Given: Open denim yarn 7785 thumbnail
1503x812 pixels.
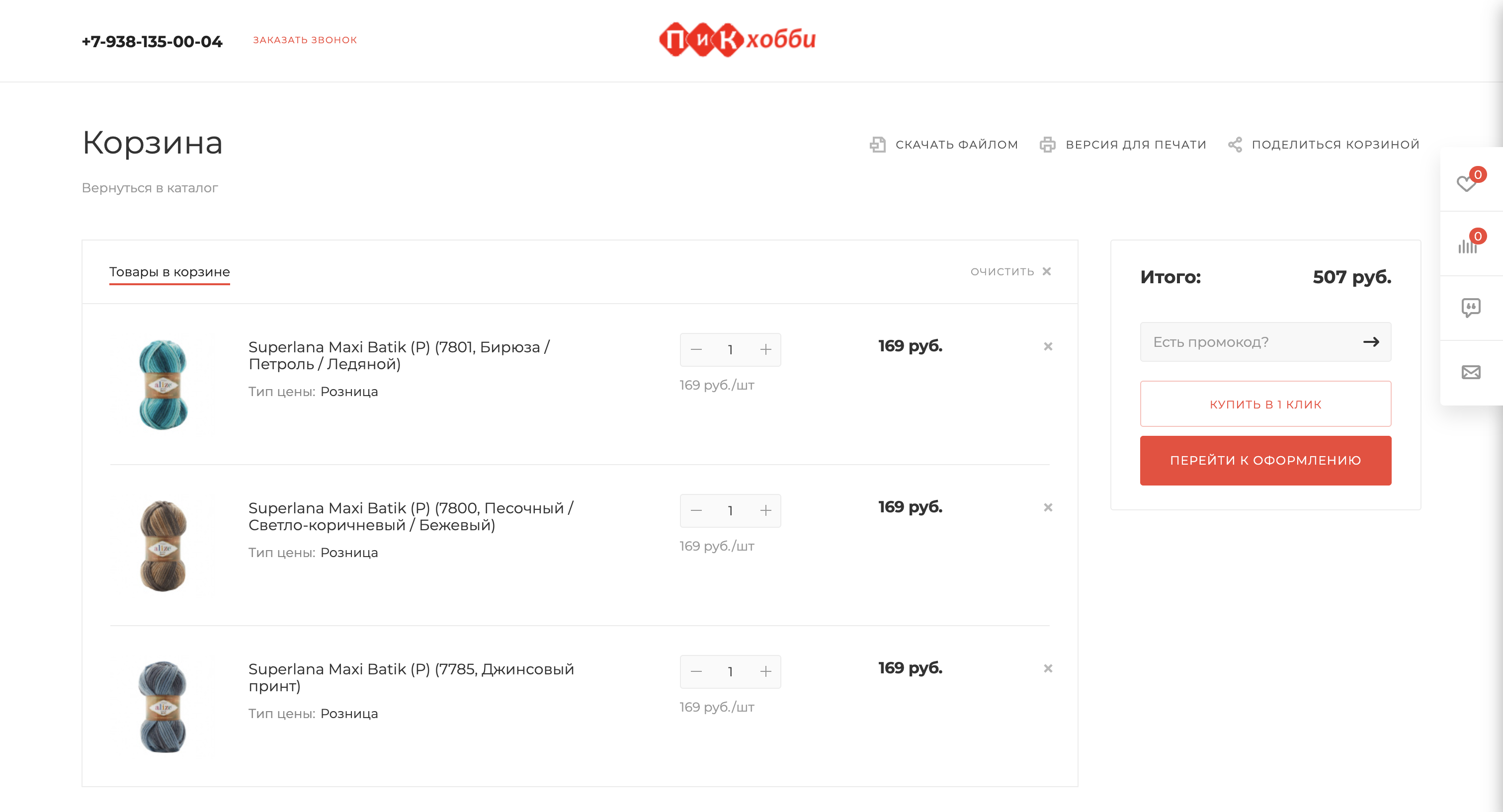Looking at the screenshot, I should pyautogui.click(x=163, y=707).
